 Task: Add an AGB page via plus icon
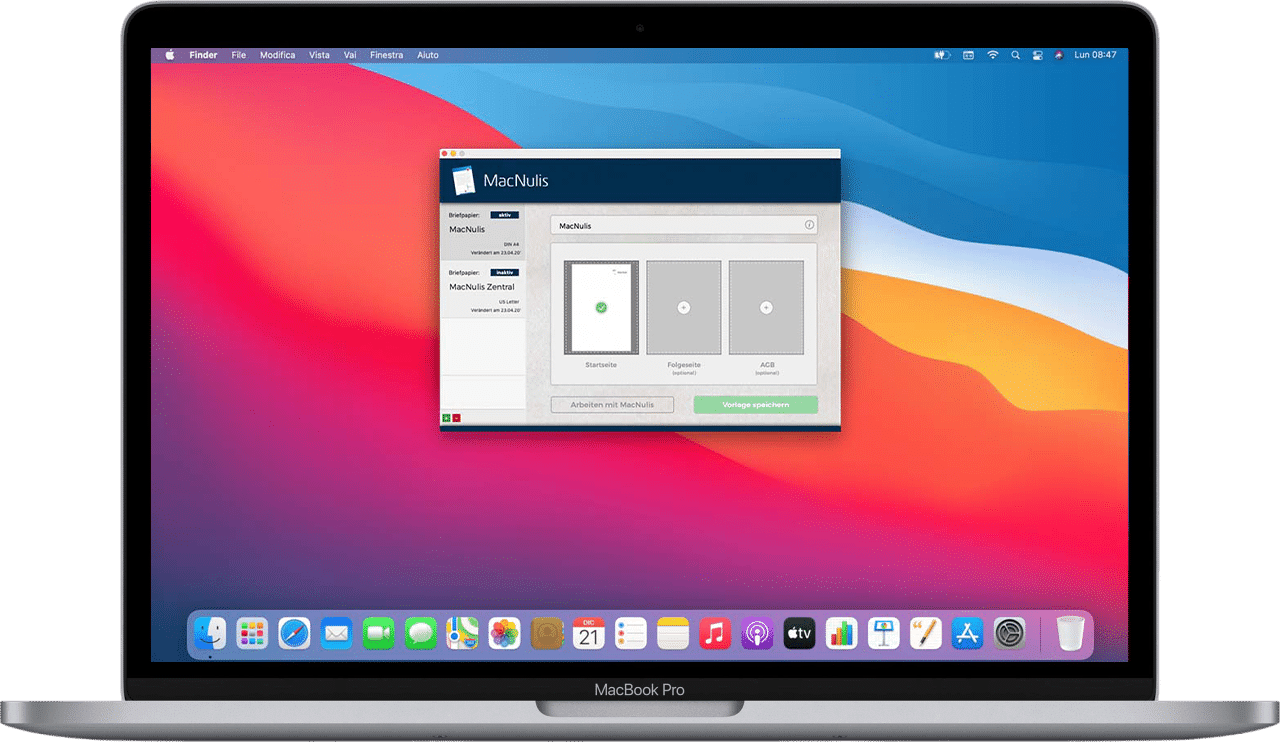[766, 308]
